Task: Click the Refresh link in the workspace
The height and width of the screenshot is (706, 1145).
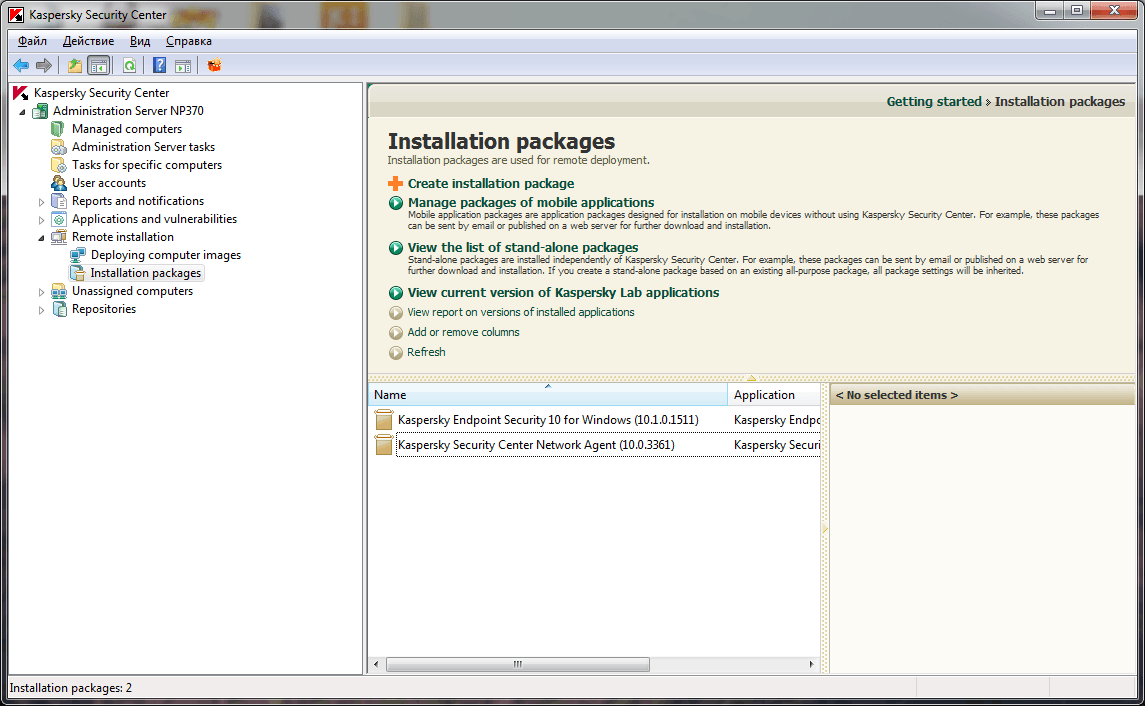Action: pyautogui.click(x=426, y=352)
